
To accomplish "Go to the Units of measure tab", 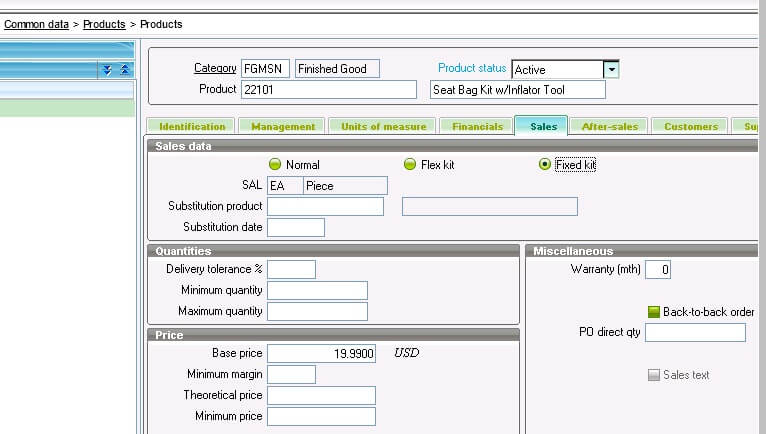I will (x=383, y=126).
